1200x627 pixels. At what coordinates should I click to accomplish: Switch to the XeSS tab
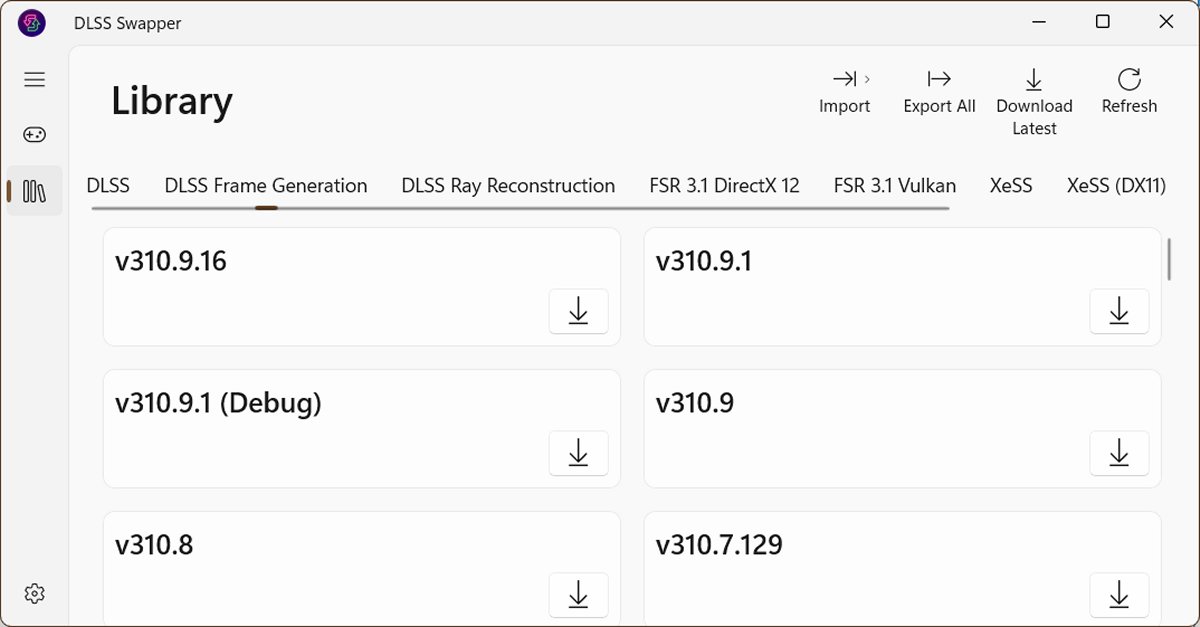(1011, 186)
